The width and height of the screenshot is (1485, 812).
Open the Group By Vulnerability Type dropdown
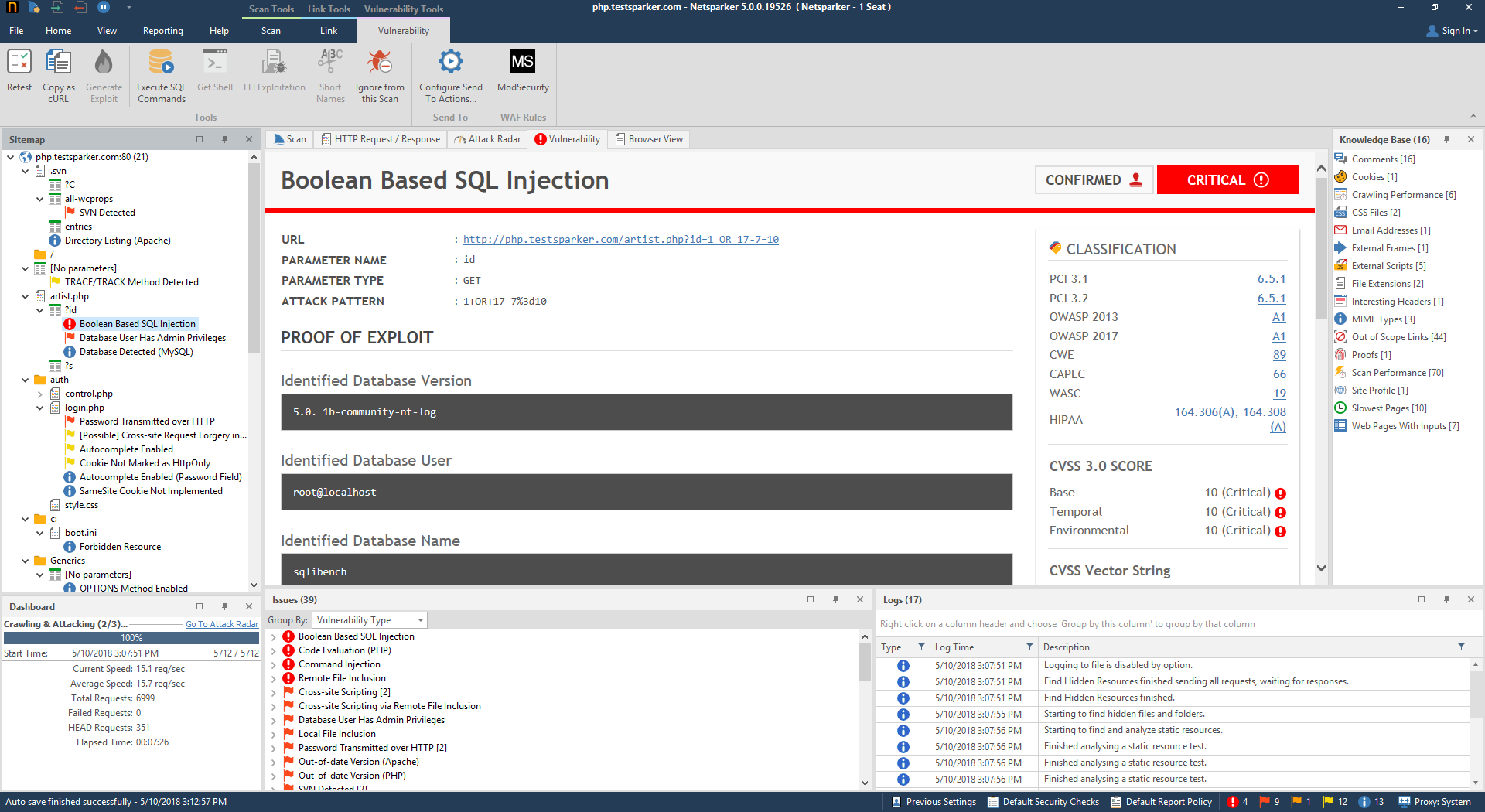coord(370,620)
